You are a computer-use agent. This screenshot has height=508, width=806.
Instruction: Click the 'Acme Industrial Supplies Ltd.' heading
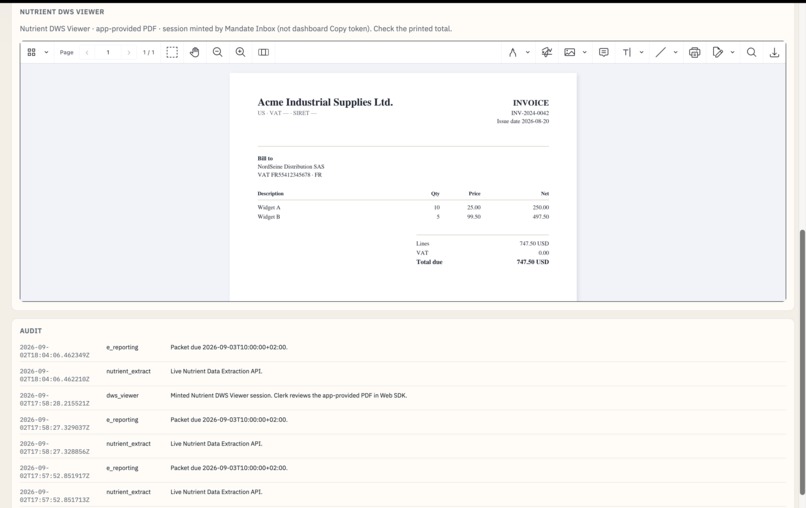pos(325,102)
